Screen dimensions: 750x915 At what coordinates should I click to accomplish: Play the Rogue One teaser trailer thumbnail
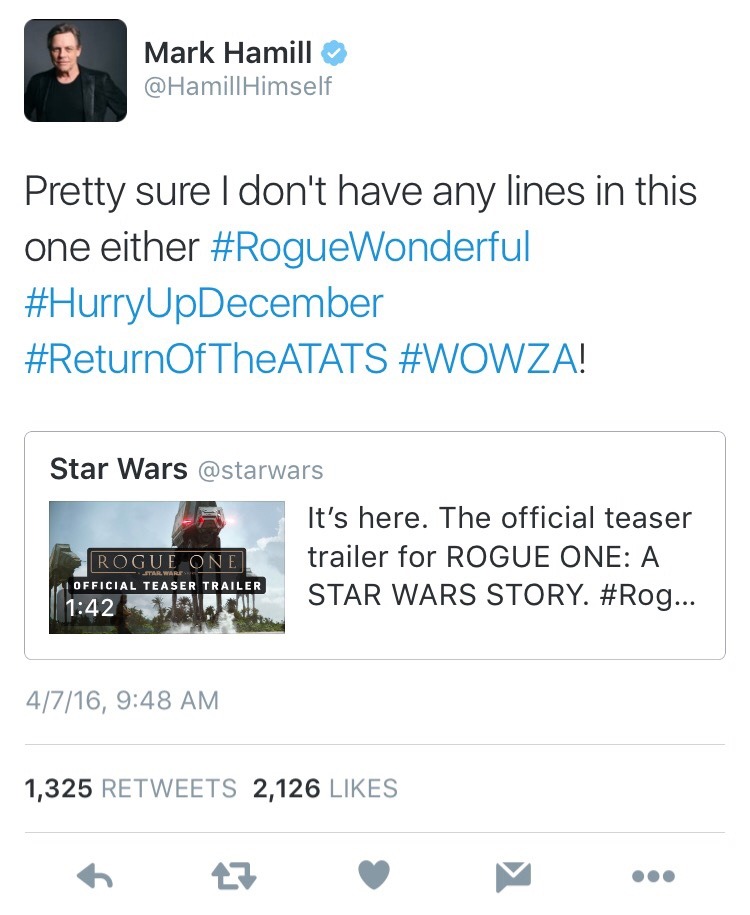pyautogui.click(x=167, y=567)
